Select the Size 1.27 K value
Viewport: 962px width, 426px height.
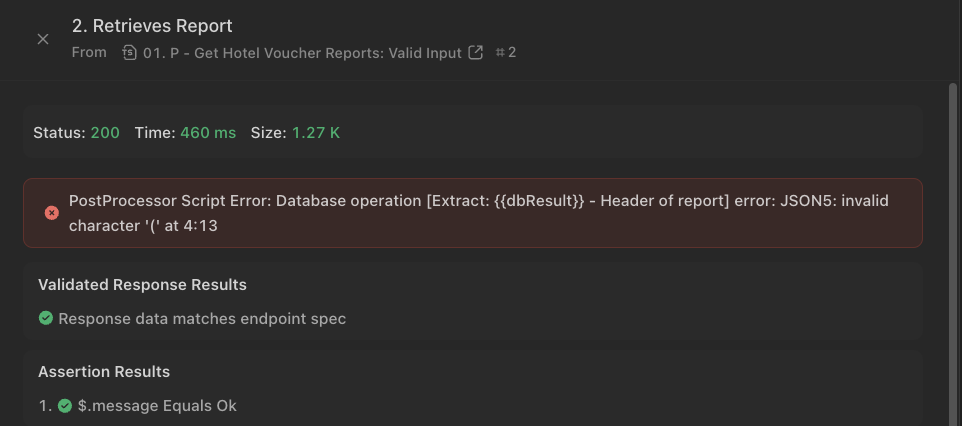[316, 133]
